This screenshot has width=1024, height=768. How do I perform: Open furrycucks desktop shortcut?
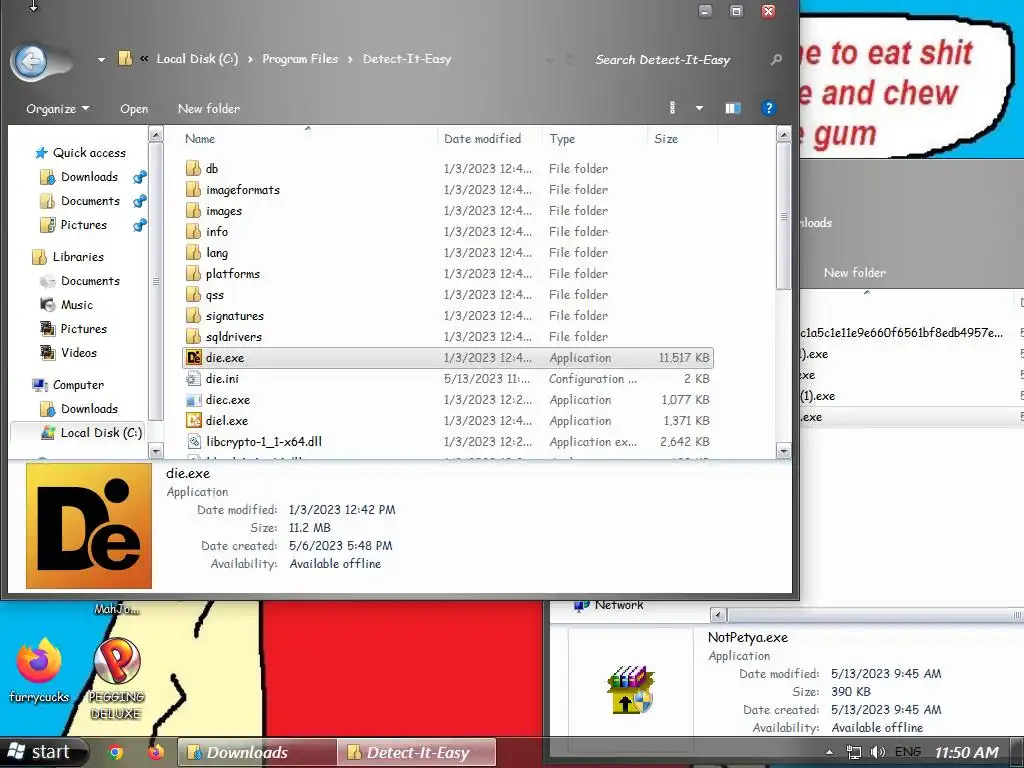point(39,671)
